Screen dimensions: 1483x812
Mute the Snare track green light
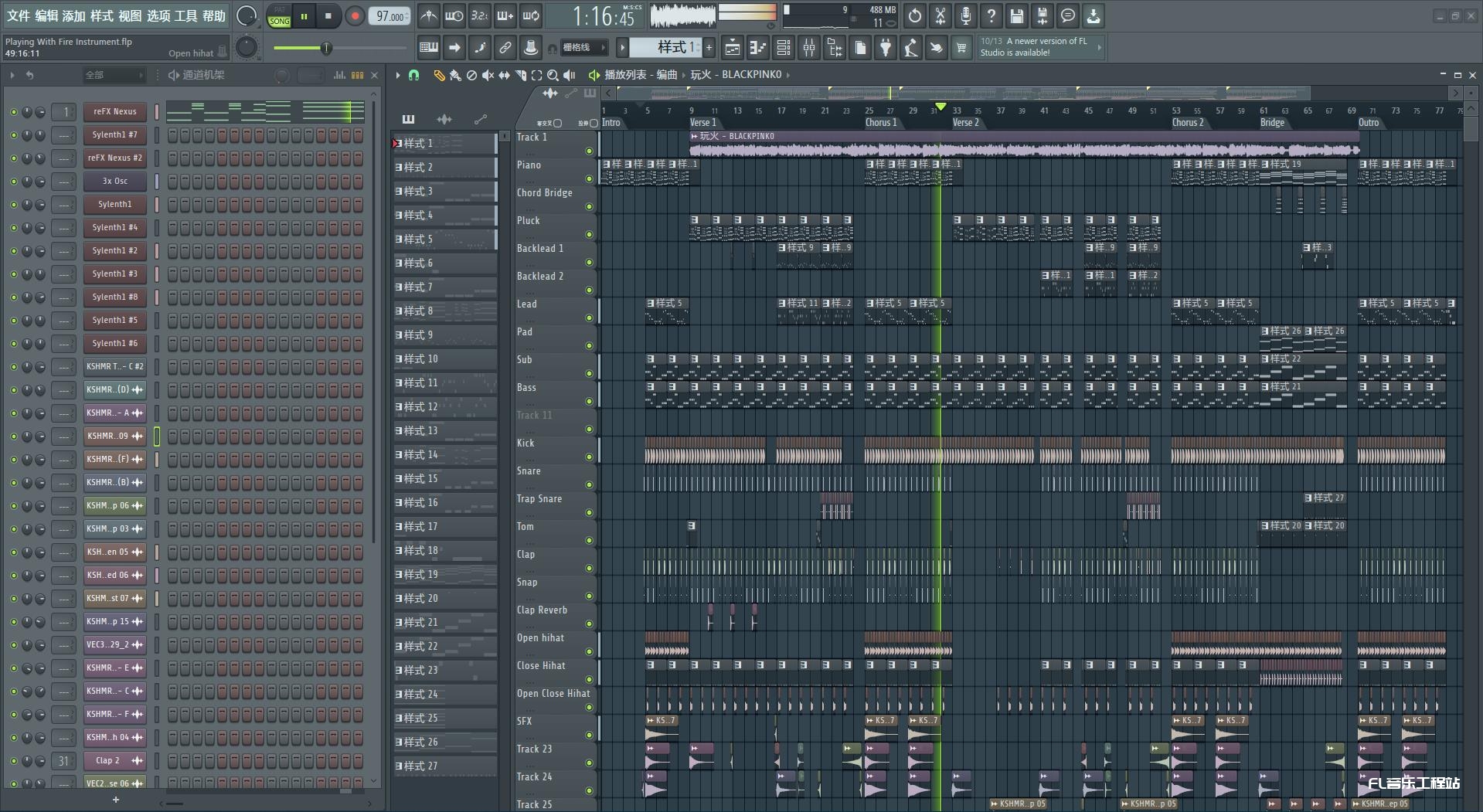(589, 485)
